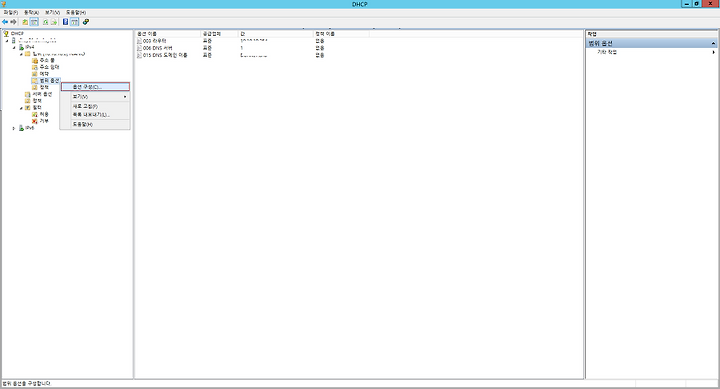Click the 필터 folder icon
Viewport: 720px width, 389px height.
pyautogui.click(x=28, y=107)
